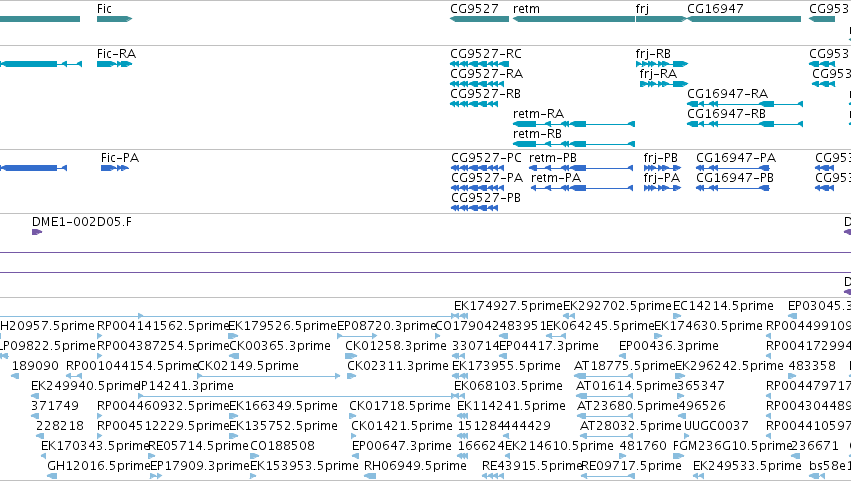Click the CK02311.3prime EST label
This screenshot has width=851, height=481.
398,366
